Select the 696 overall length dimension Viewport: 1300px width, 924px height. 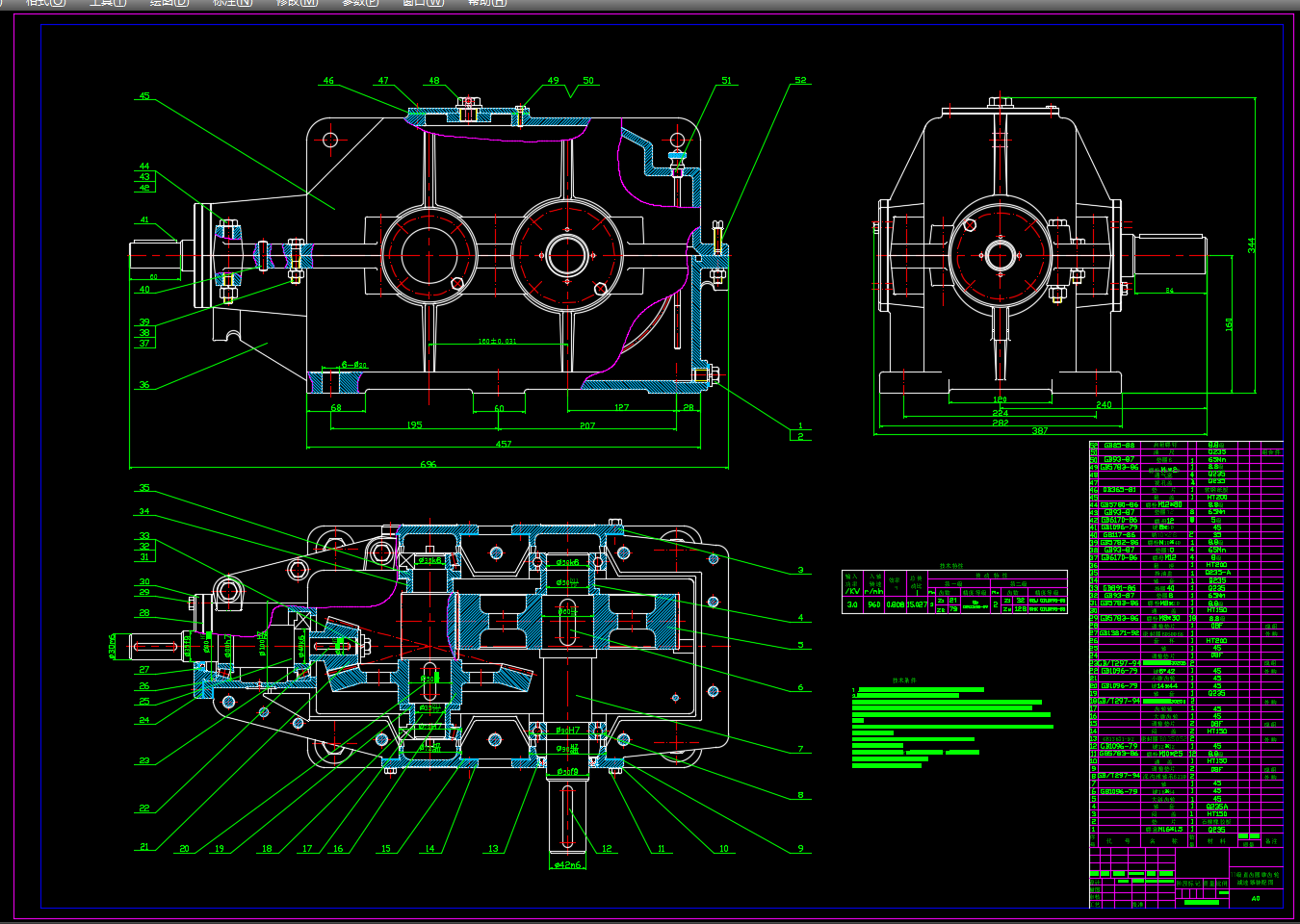point(429,464)
